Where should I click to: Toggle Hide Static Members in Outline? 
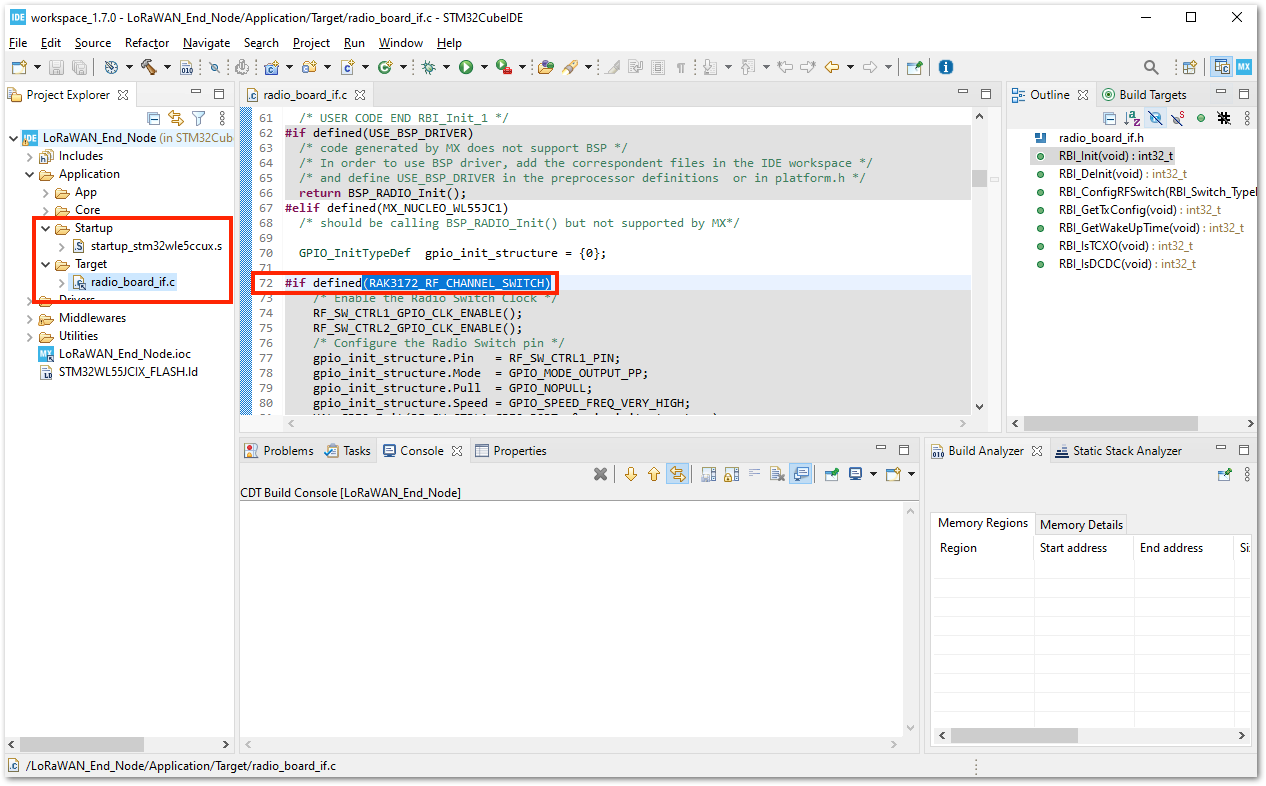click(x=1178, y=118)
